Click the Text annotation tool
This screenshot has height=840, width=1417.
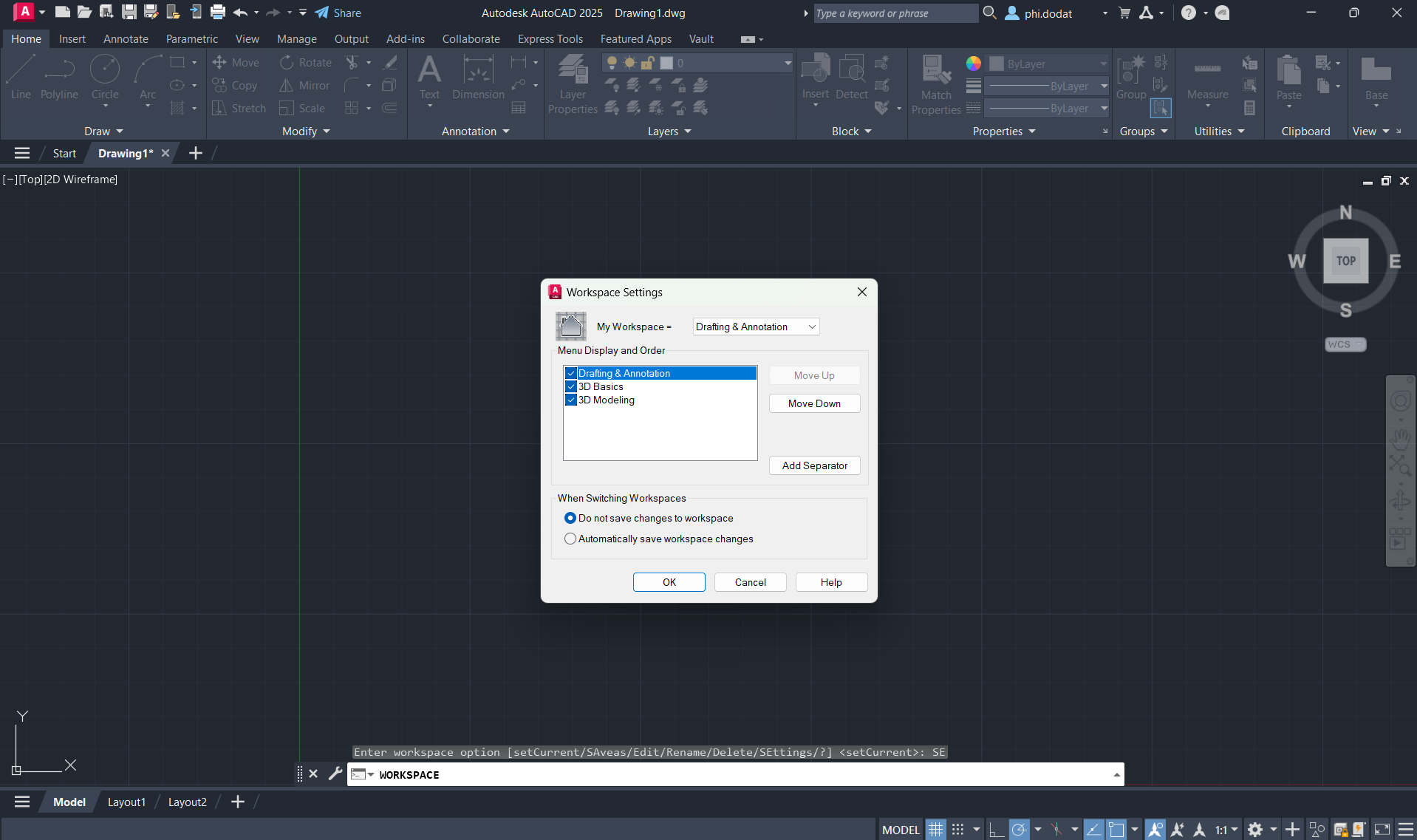(x=429, y=77)
